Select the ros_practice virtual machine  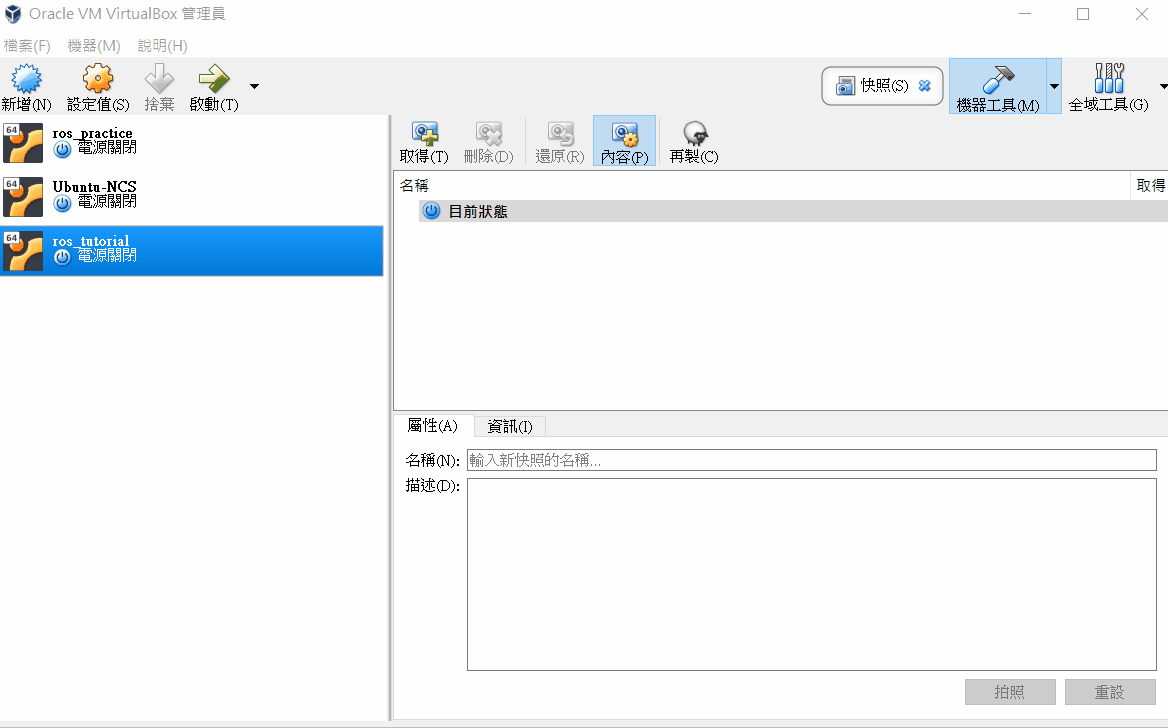191,142
